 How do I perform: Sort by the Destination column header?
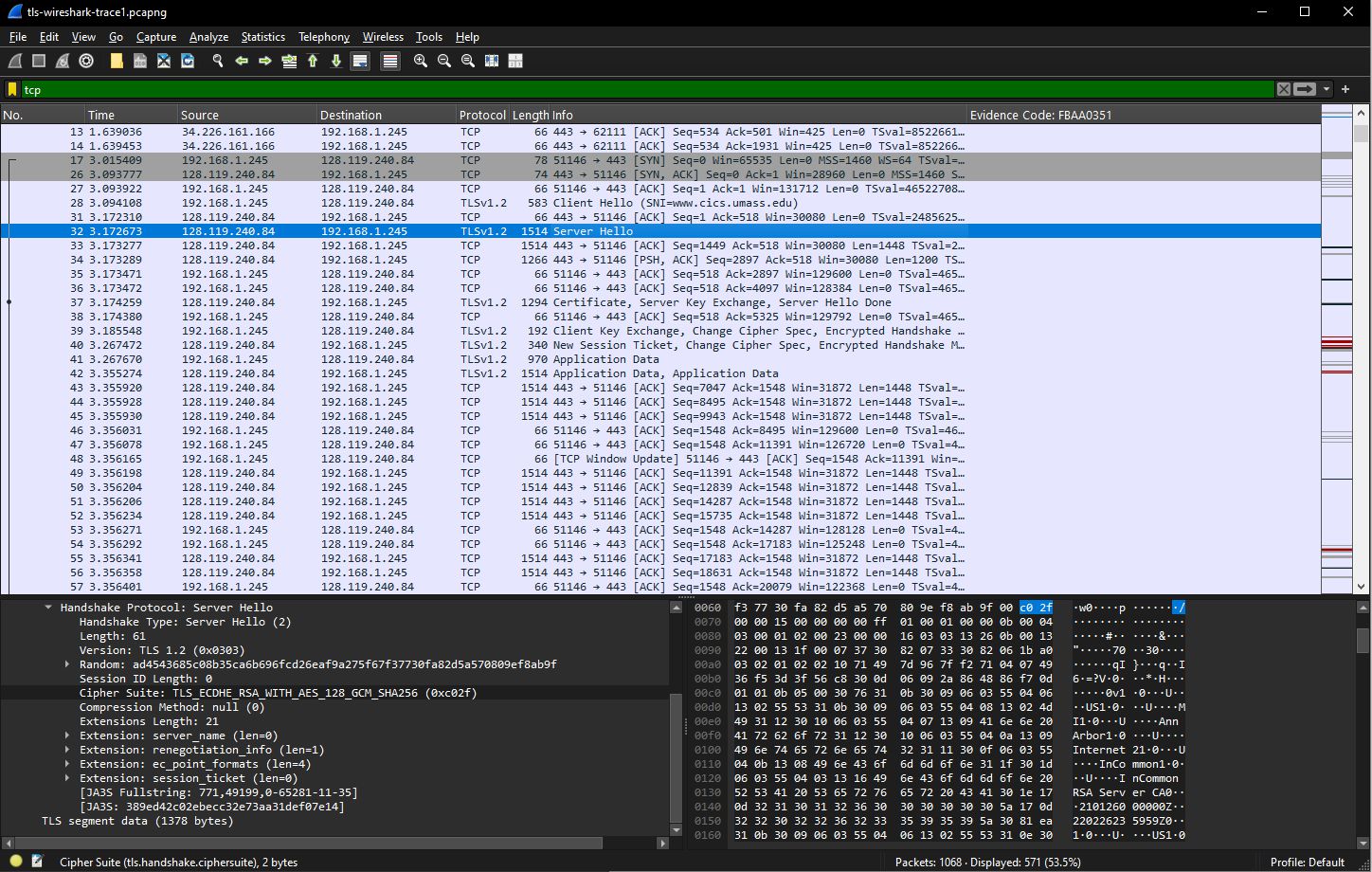click(x=387, y=115)
